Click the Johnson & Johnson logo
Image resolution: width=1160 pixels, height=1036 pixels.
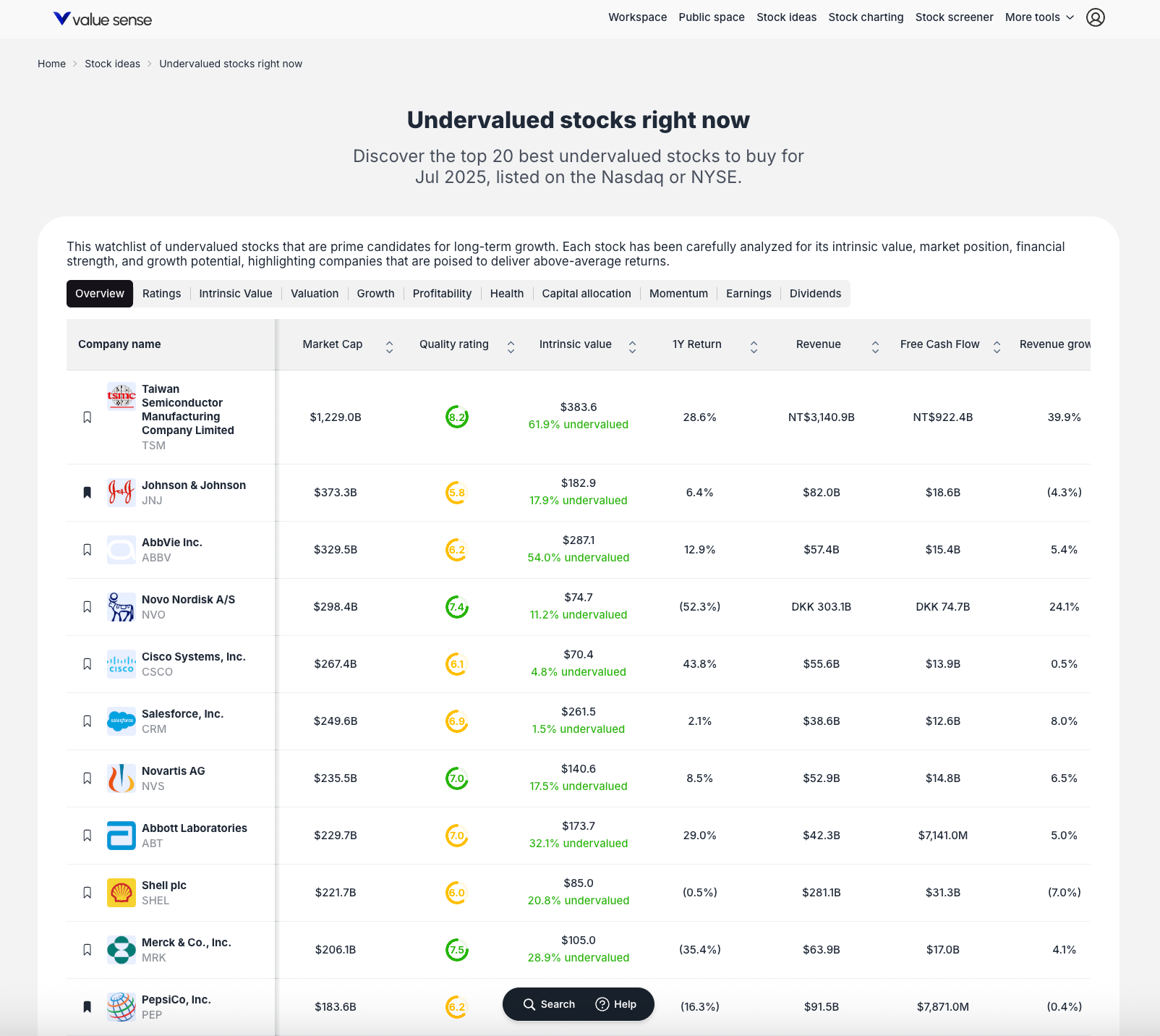coord(121,493)
